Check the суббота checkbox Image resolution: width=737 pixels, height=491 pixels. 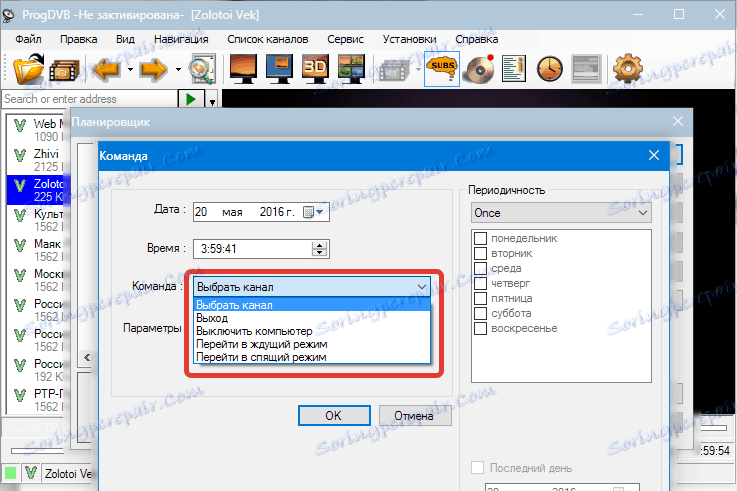coord(480,313)
